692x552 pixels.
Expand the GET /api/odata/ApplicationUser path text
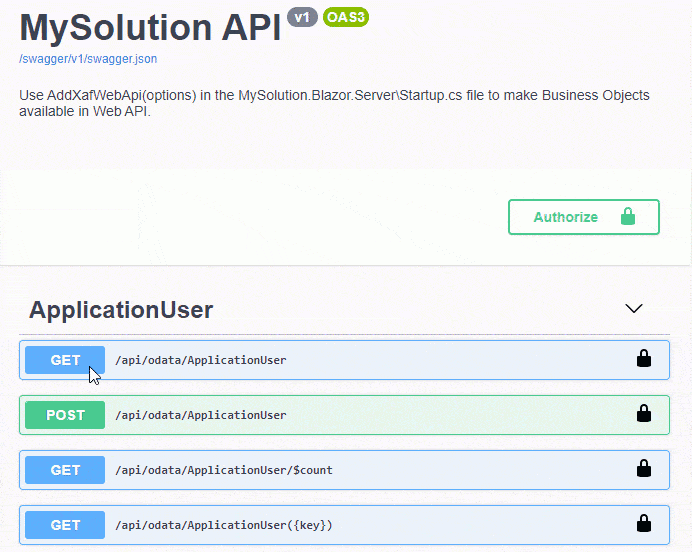[201, 360]
